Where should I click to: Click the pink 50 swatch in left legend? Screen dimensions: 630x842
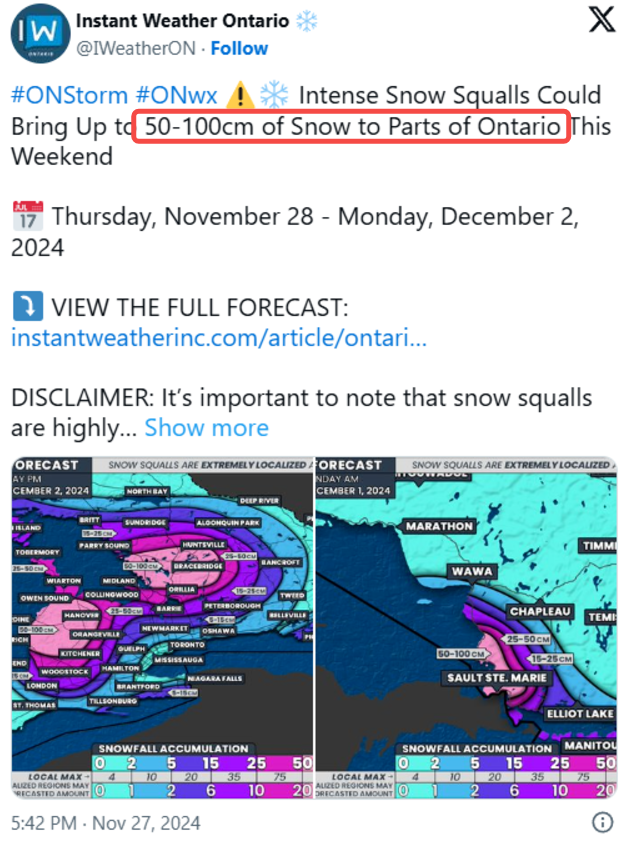[302, 763]
